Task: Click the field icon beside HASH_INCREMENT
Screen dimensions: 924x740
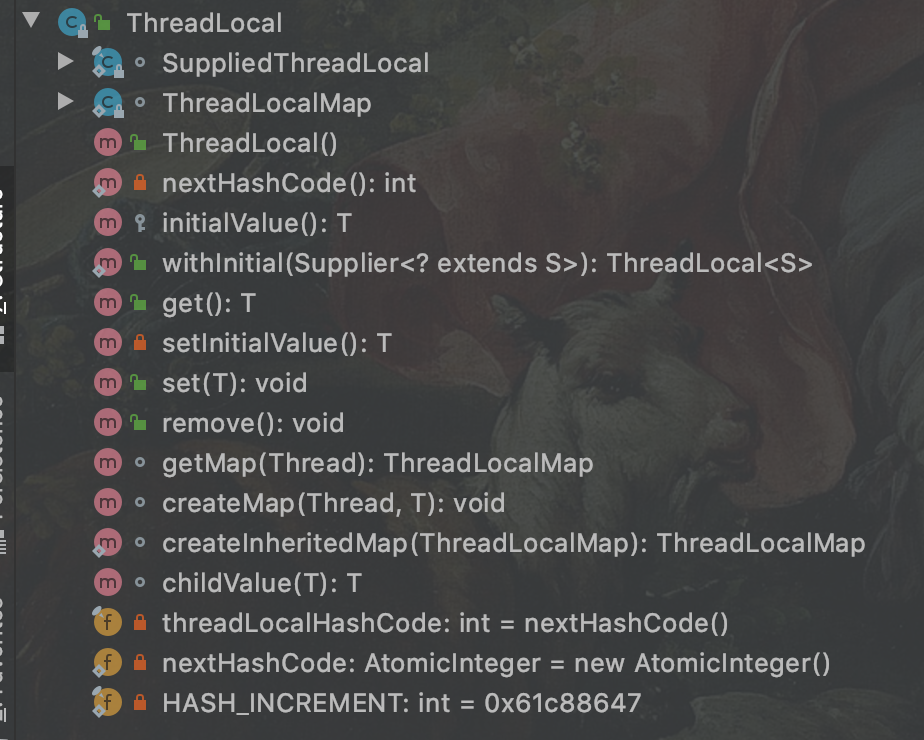Action: 108,702
